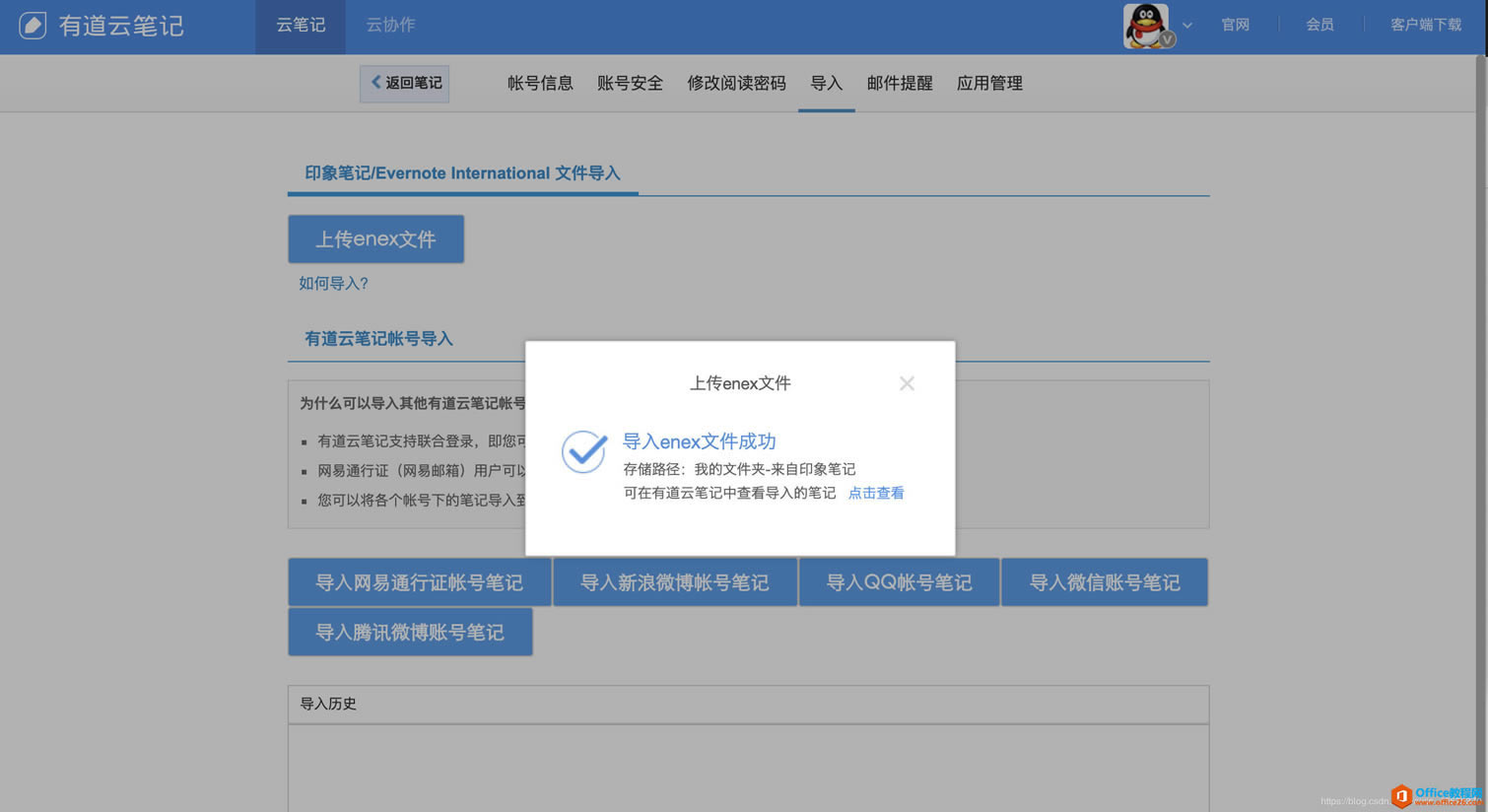Click the 上传enex文件 button
Image resolution: width=1488 pixels, height=812 pixels.
(x=375, y=239)
